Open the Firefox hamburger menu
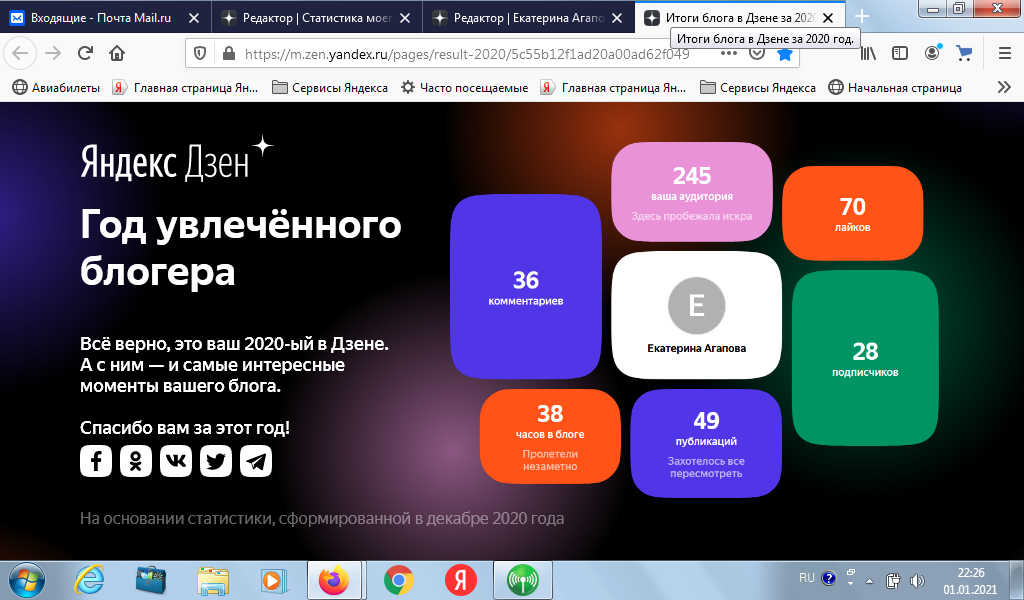The width and height of the screenshot is (1024, 600). click(x=1005, y=53)
